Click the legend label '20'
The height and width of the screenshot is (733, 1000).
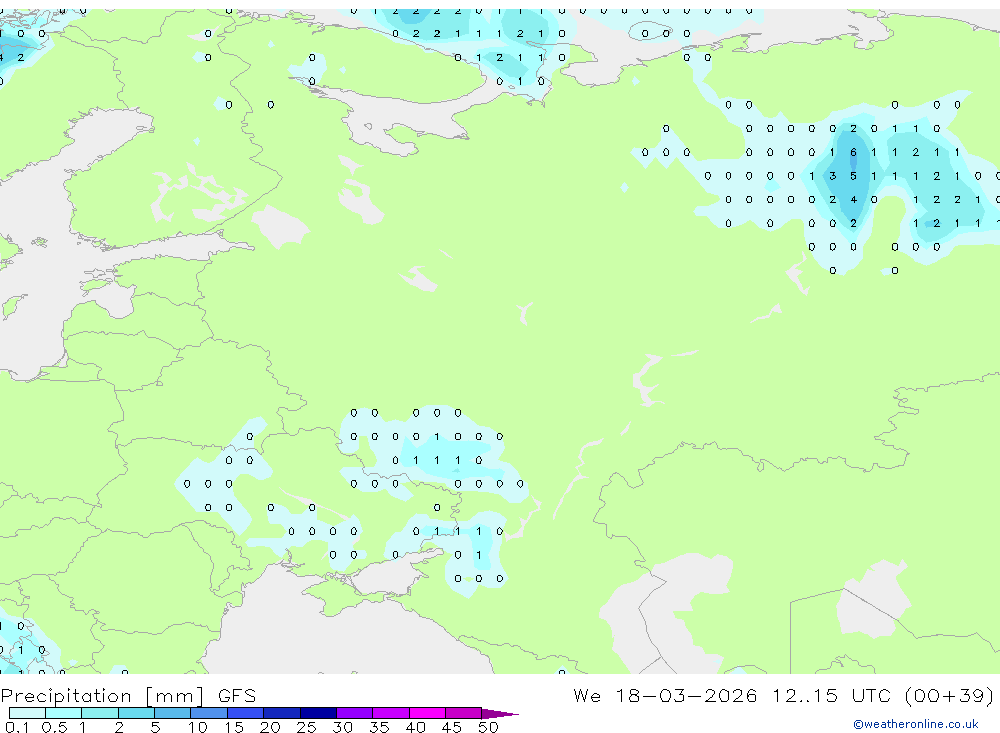pyautogui.click(x=270, y=727)
